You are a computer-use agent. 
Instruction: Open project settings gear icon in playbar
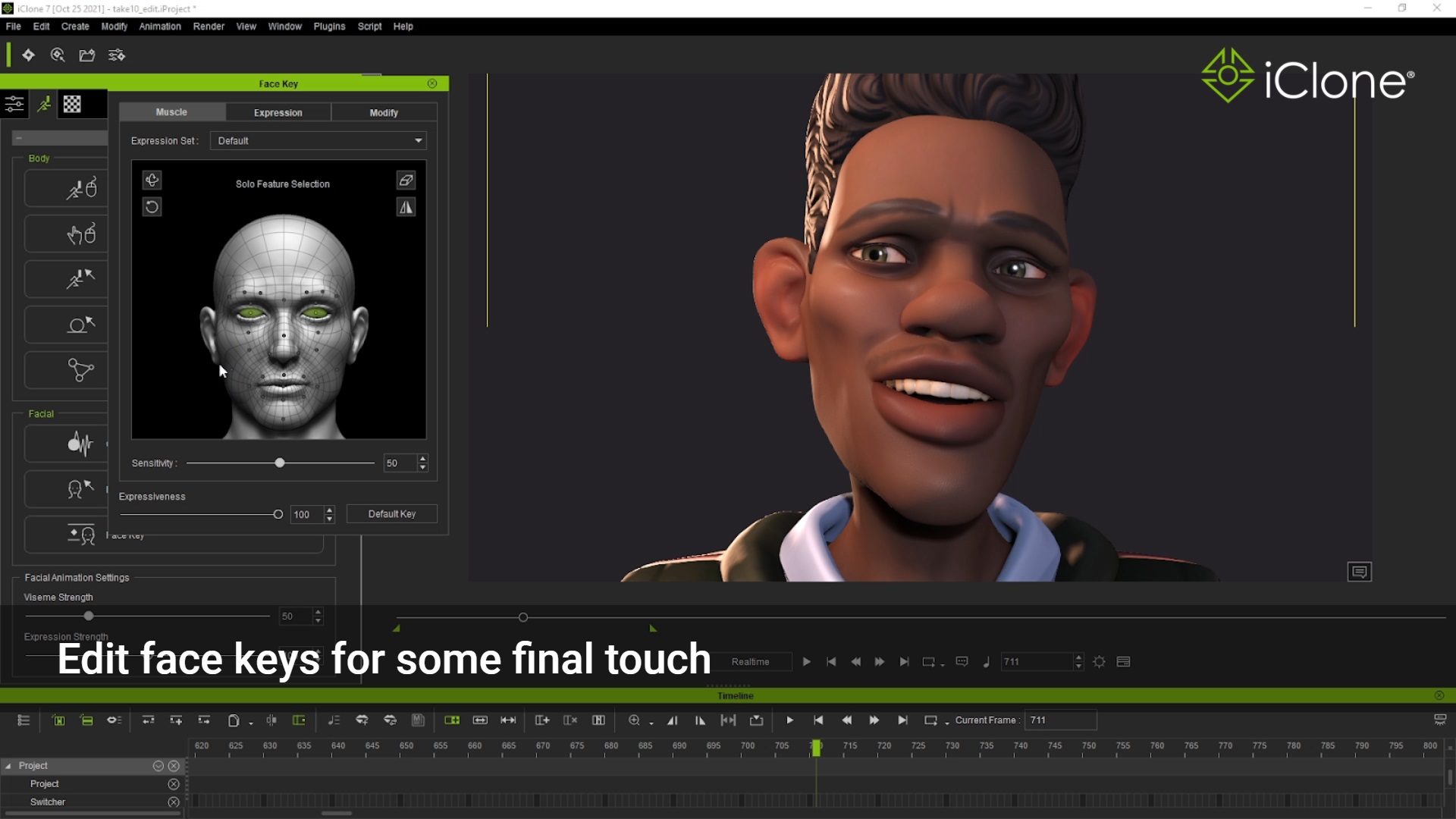click(1099, 662)
